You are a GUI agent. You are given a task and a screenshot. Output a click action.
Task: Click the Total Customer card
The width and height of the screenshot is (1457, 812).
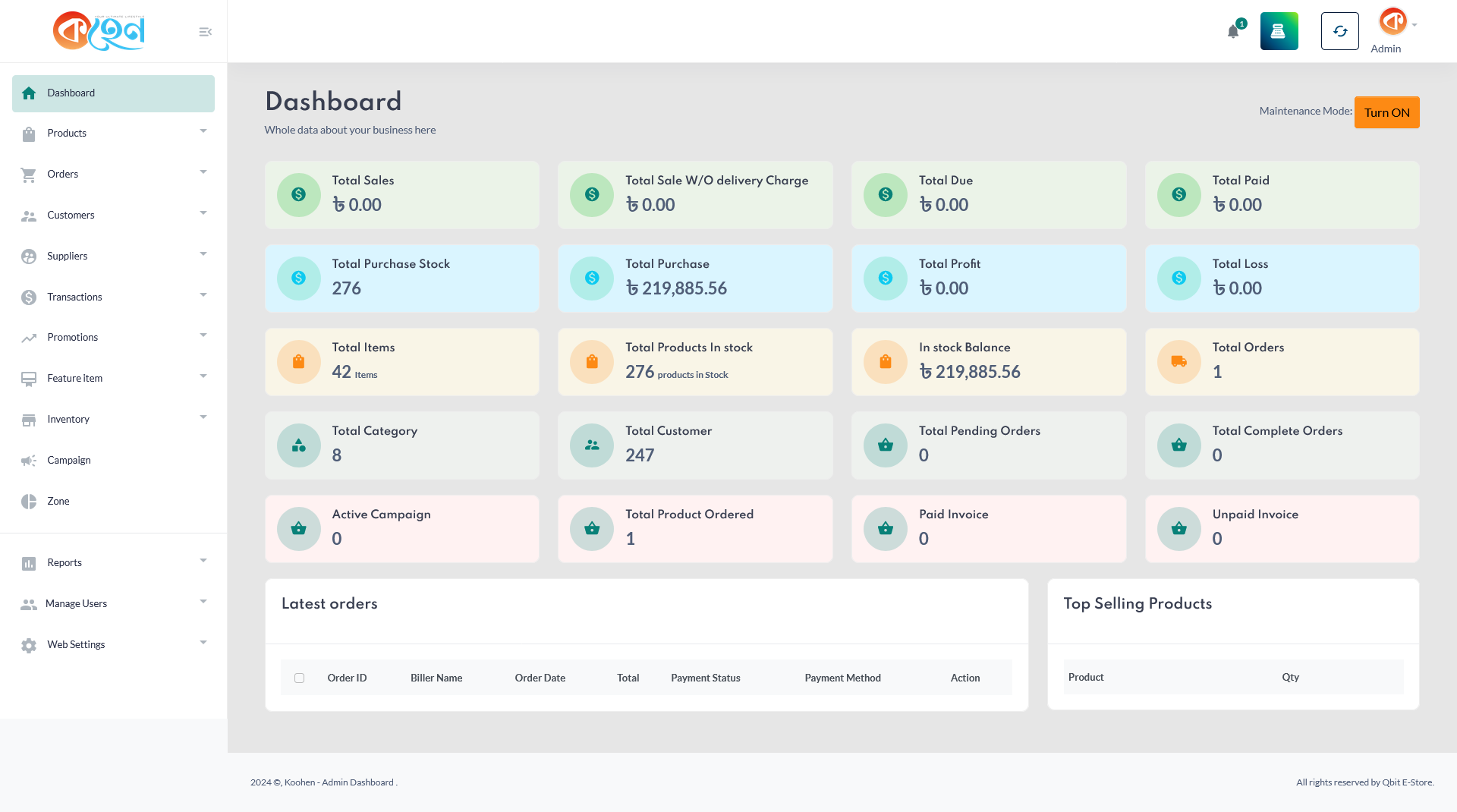point(694,445)
